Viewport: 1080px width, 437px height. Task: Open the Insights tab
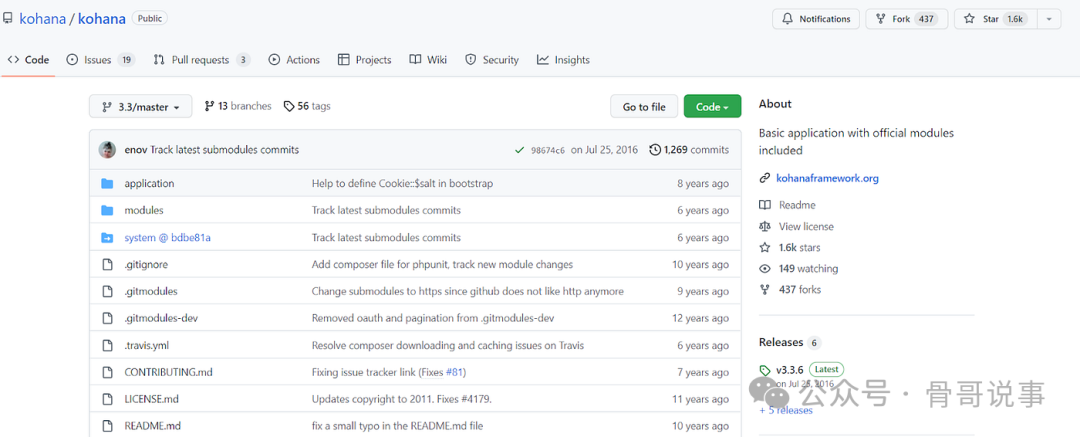(x=563, y=60)
